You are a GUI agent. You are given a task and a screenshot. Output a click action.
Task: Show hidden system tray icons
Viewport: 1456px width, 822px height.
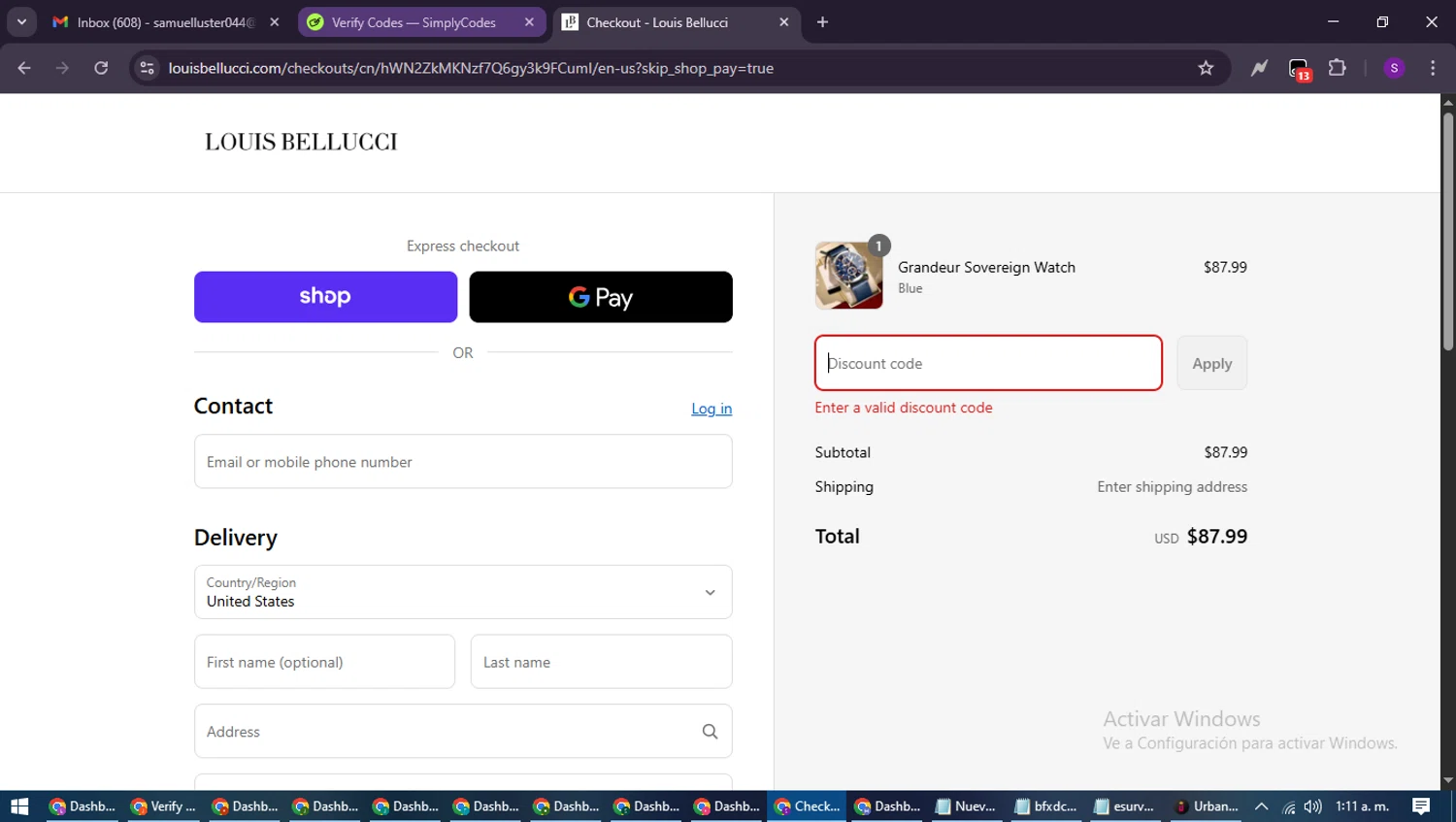pos(1261,806)
